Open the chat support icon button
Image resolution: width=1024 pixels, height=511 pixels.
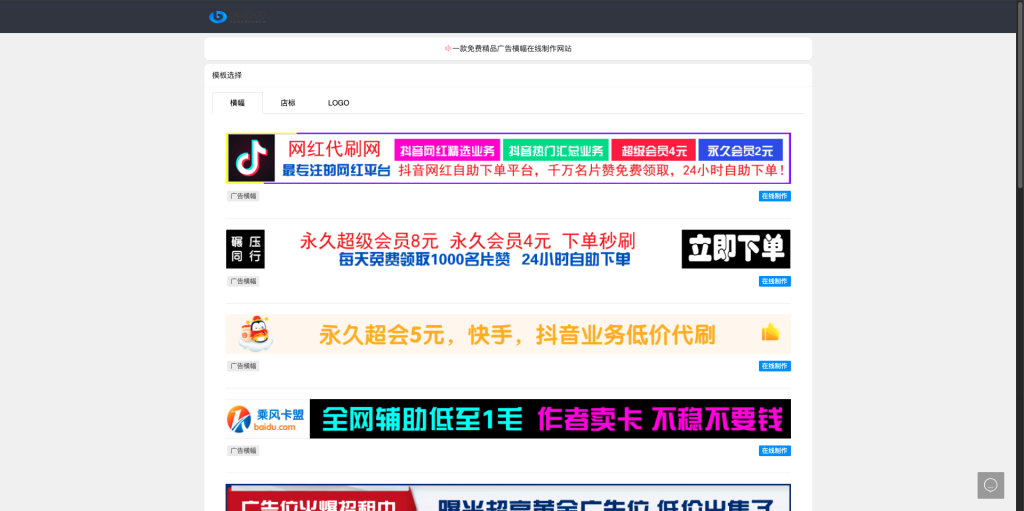point(990,485)
